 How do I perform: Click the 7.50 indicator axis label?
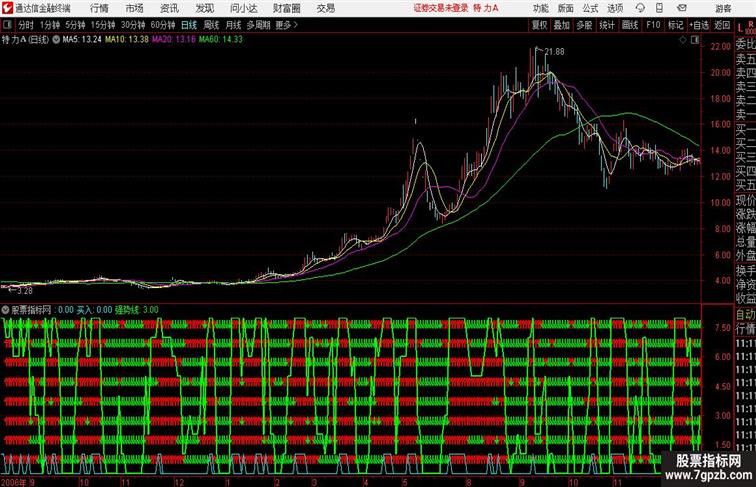[723, 328]
